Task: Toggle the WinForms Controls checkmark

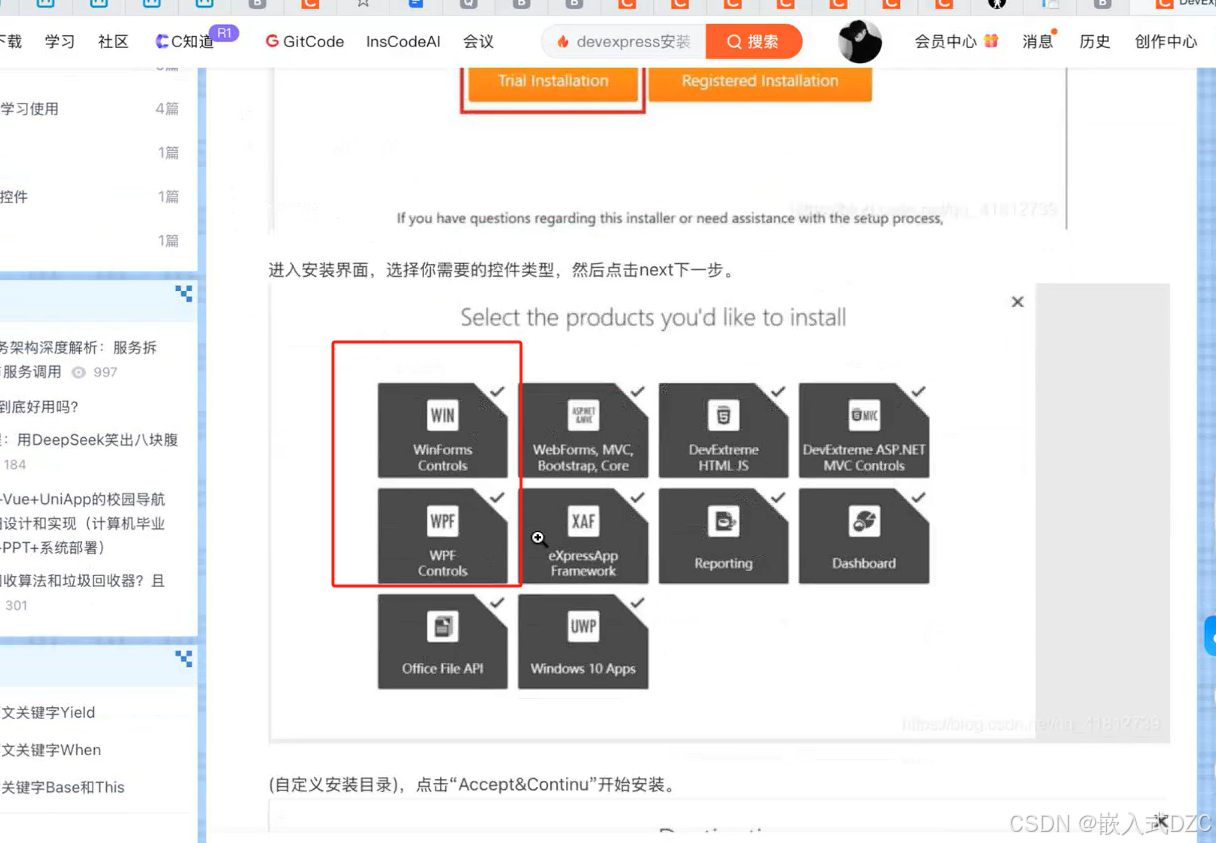Action: [497, 392]
